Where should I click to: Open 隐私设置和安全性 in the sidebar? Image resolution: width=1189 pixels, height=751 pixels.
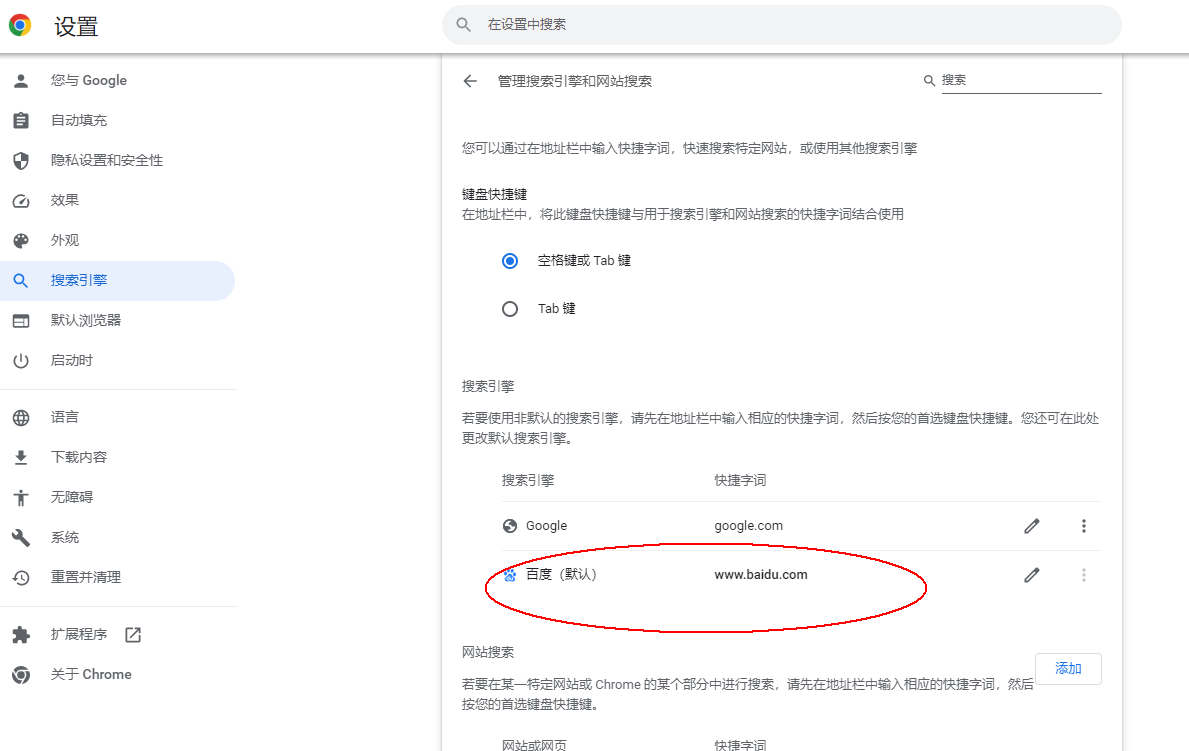tap(107, 160)
